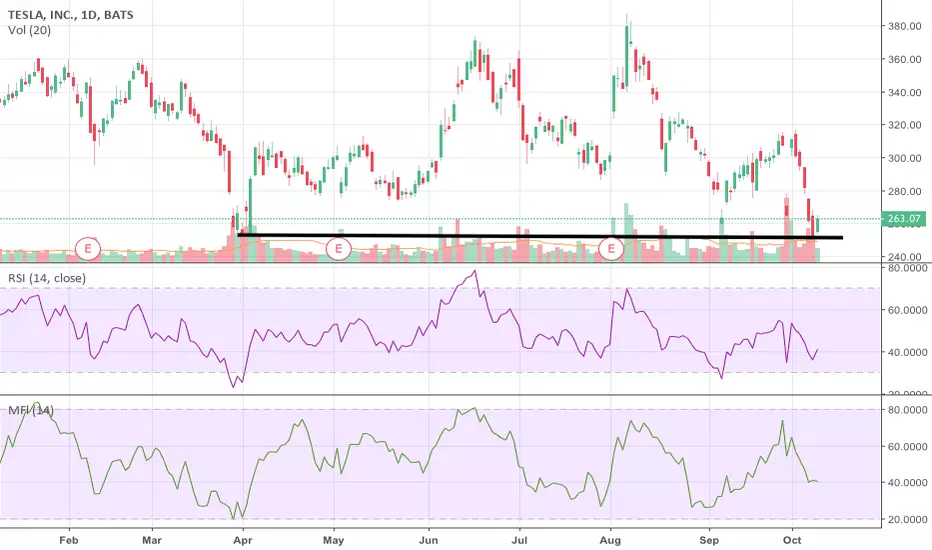
Task: Click the Sep label on time axis
Action: point(709,540)
